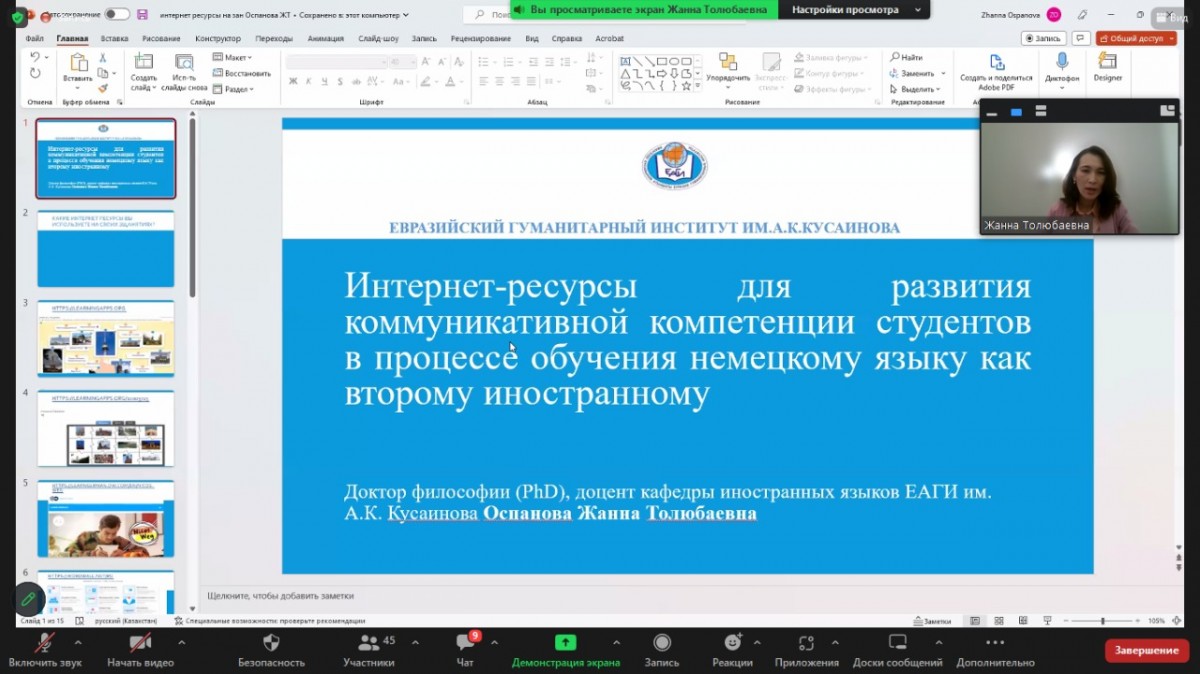The image size is (1200, 674).
Task: Open Реакции in Zoom toolbar
Action: (x=732, y=643)
